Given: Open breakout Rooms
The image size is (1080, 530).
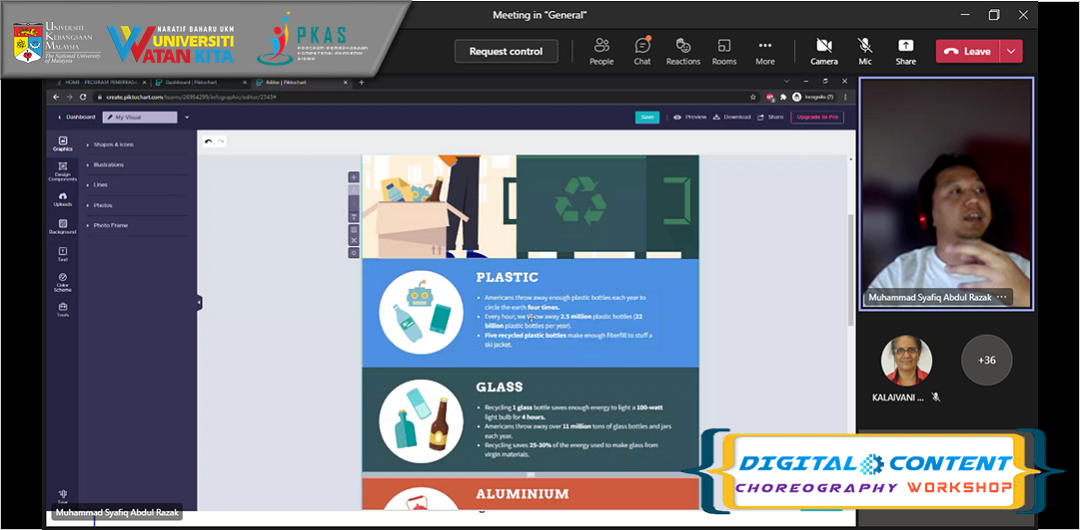Looking at the screenshot, I should (724, 51).
